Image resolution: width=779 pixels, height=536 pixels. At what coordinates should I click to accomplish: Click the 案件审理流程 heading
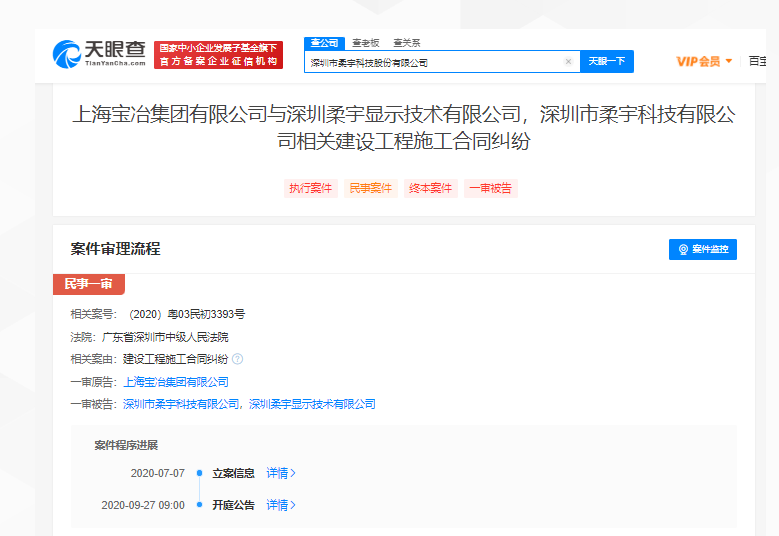coord(115,249)
